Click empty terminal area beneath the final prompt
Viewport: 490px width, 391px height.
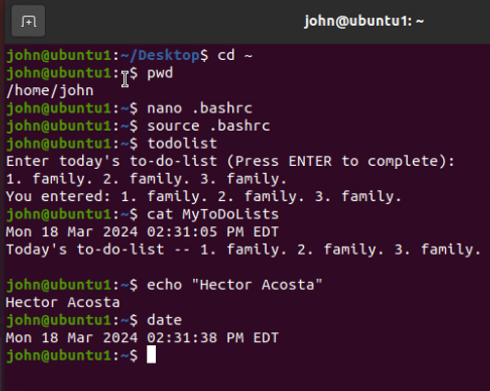[x=245, y=377]
